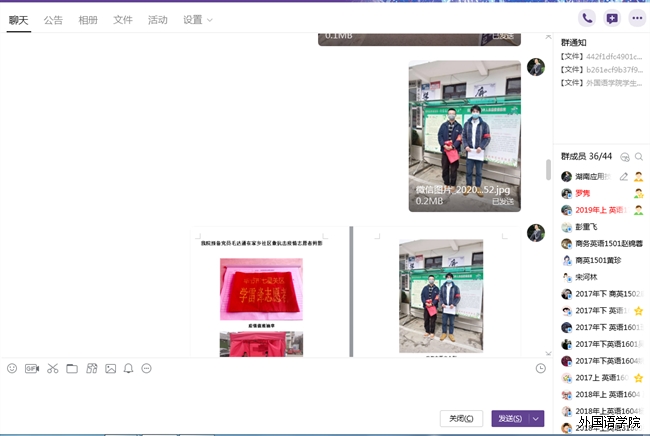
Task: Select member 2019年上 英语
Action: (600, 210)
